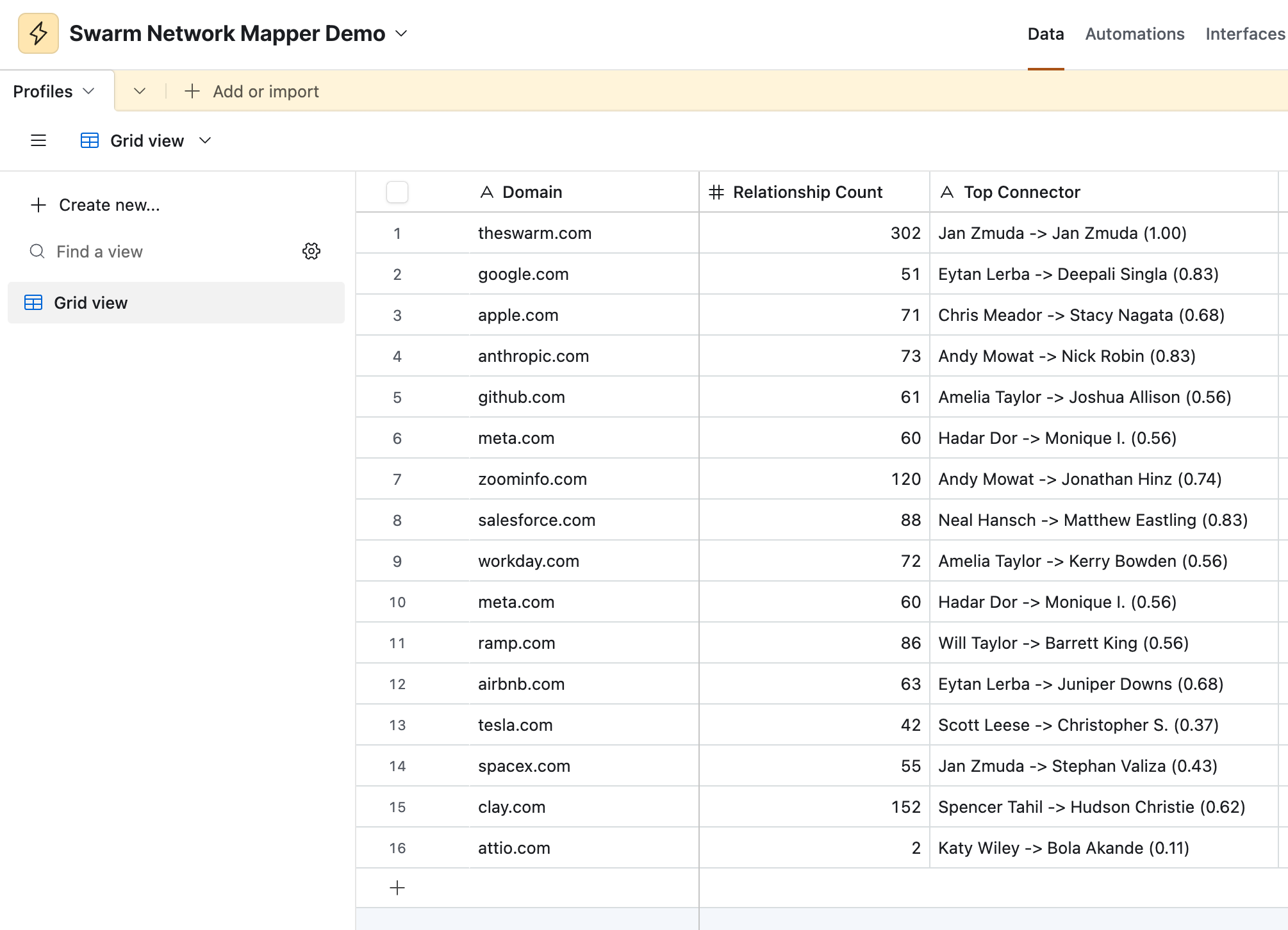Click the Spencer Tahil -> Hudson Christie cell
Screen dimensions: 1288x930
1103,807
